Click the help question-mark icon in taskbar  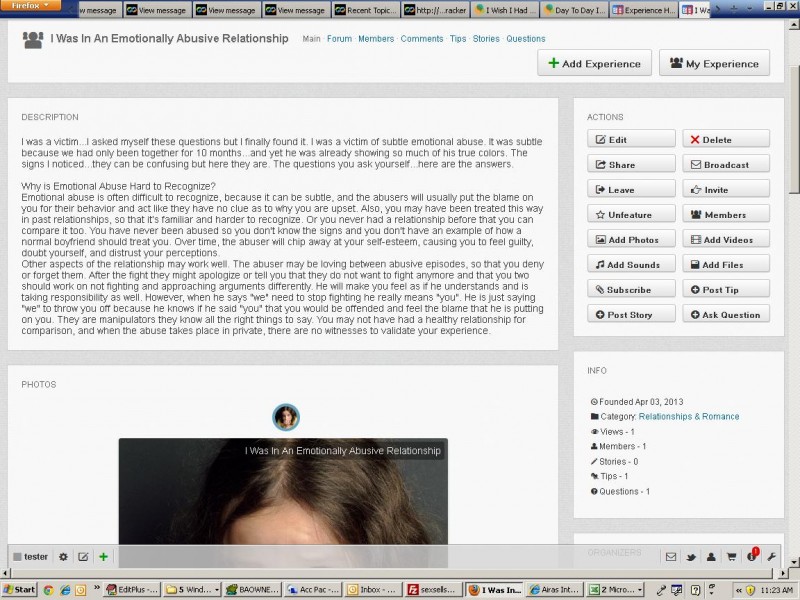click(x=695, y=590)
